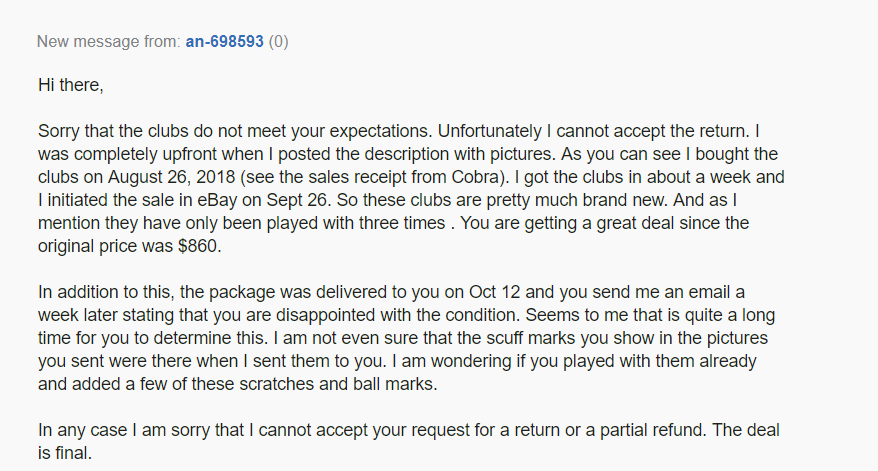The width and height of the screenshot is (878, 471).
Task: Click the "New message from:" label
Action: click(x=108, y=42)
